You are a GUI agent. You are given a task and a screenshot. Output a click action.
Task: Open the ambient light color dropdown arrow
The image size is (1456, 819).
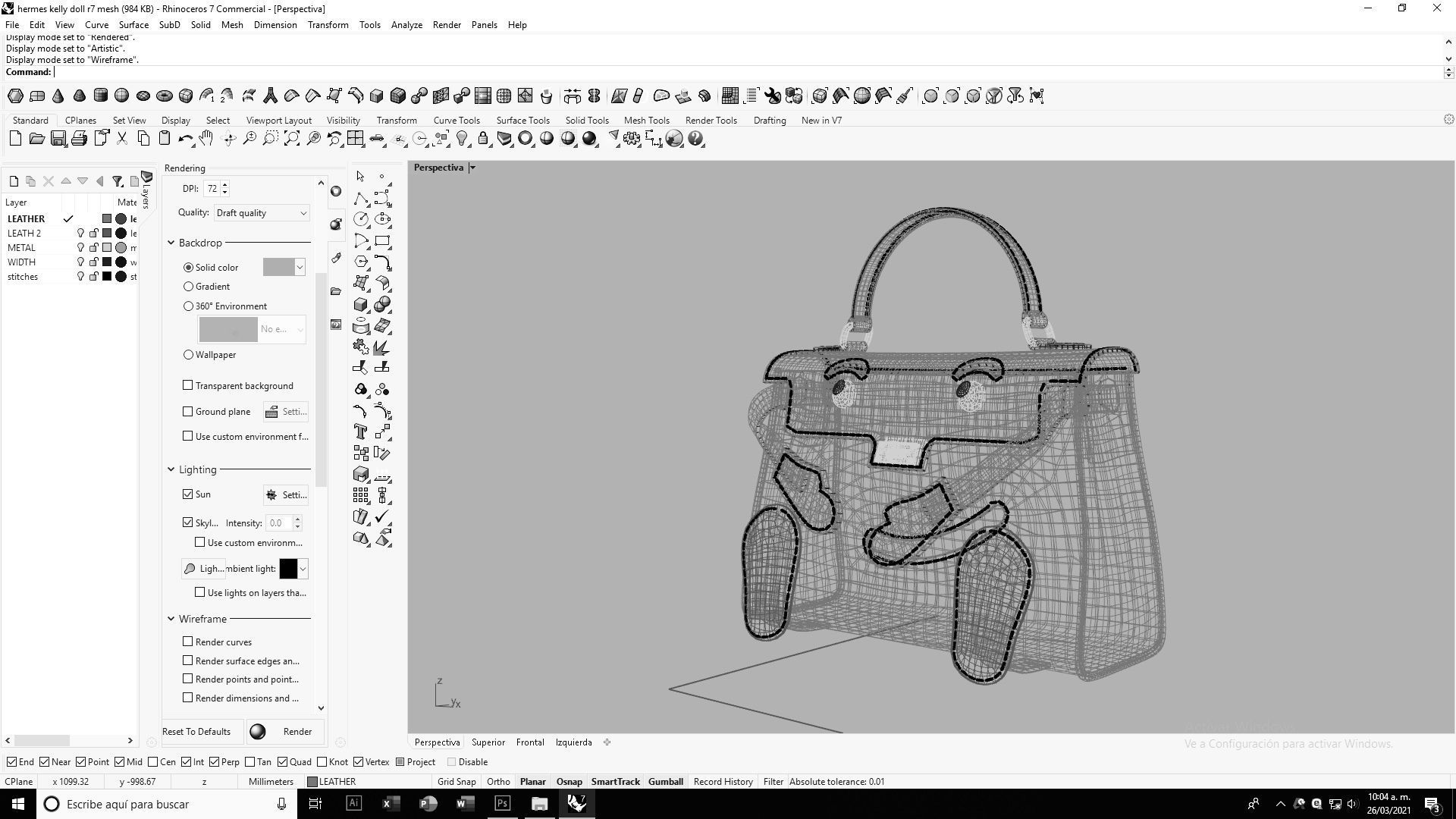pos(303,569)
